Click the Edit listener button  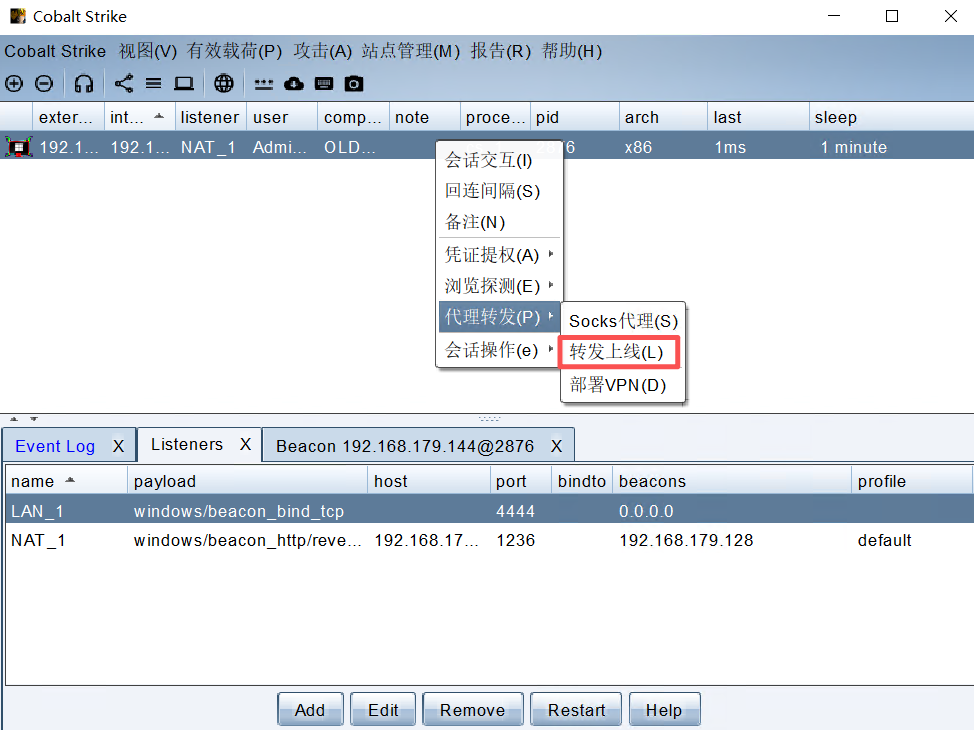383,709
